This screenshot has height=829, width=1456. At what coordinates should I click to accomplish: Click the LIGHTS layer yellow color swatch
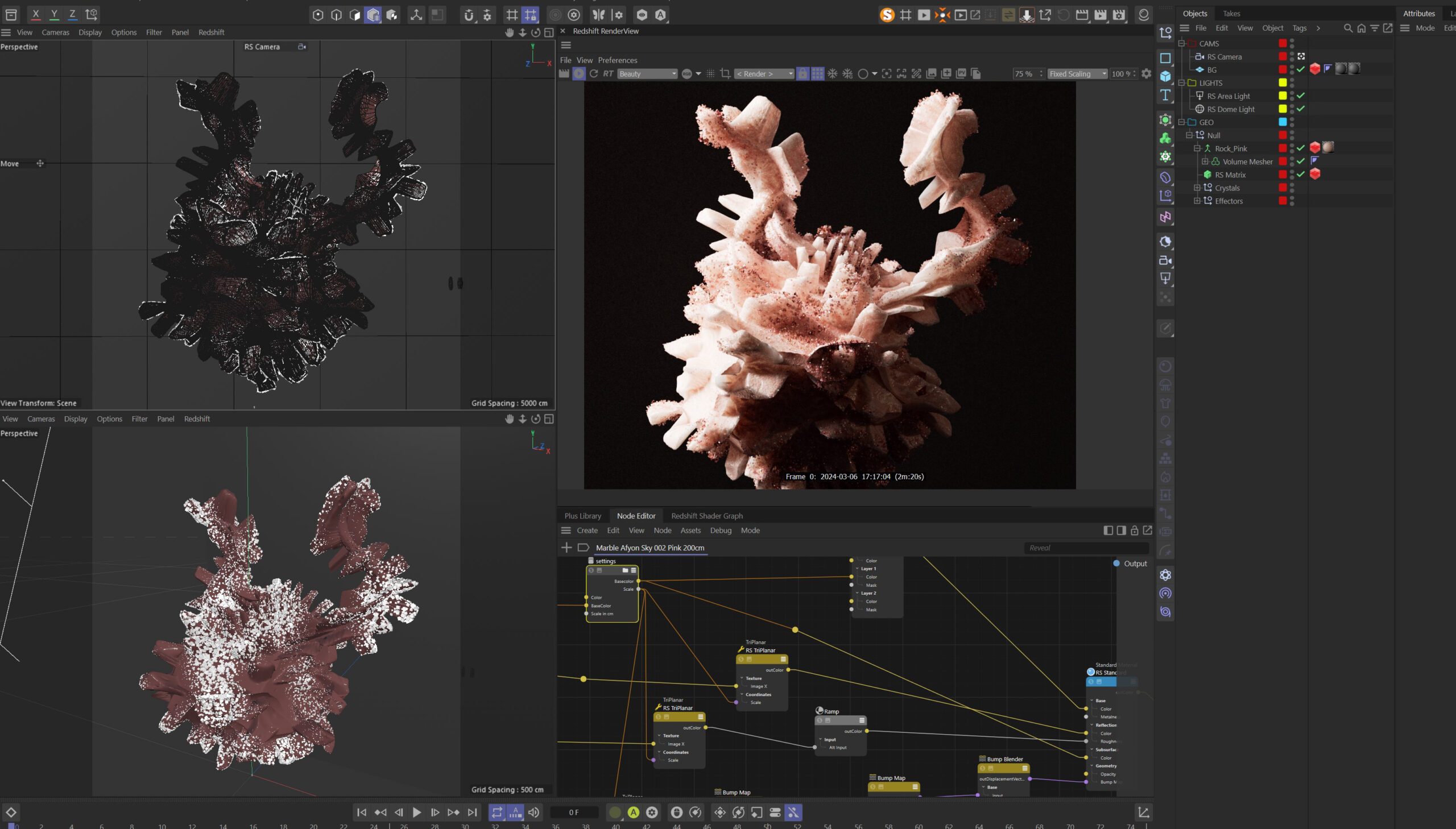pos(1283,82)
